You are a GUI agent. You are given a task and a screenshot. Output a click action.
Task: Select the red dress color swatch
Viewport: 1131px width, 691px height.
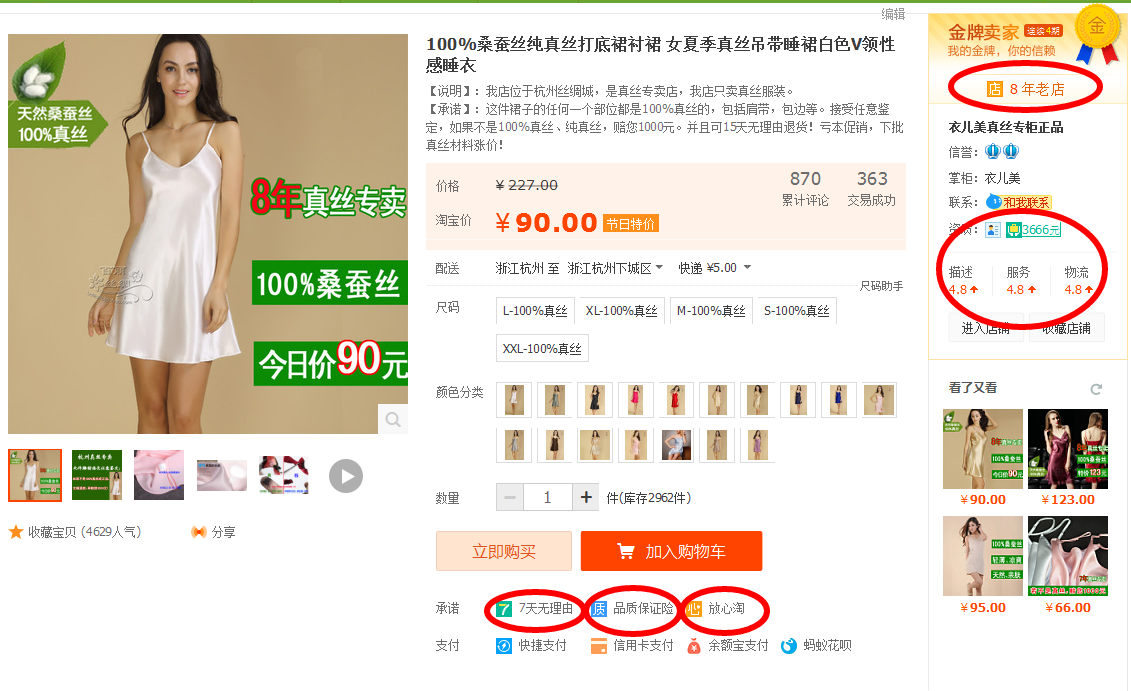point(677,400)
